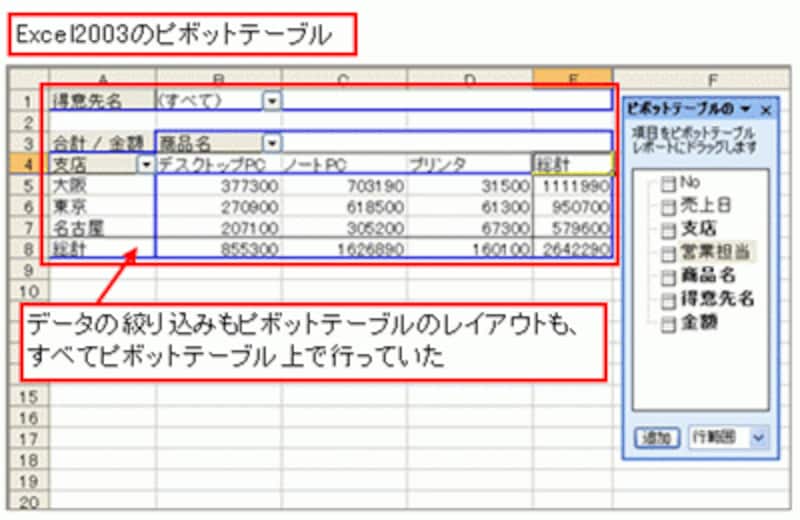Viewport: 800px width, 520px height.
Task: Click cell value 579600
Action: click(572, 228)
